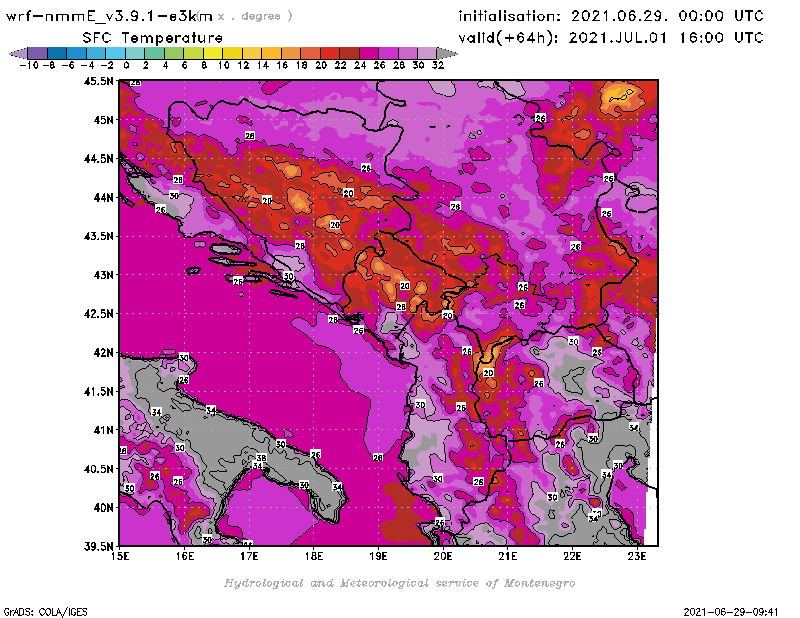Pick the light purple 30 to 32 swatch

coord(427,53)
